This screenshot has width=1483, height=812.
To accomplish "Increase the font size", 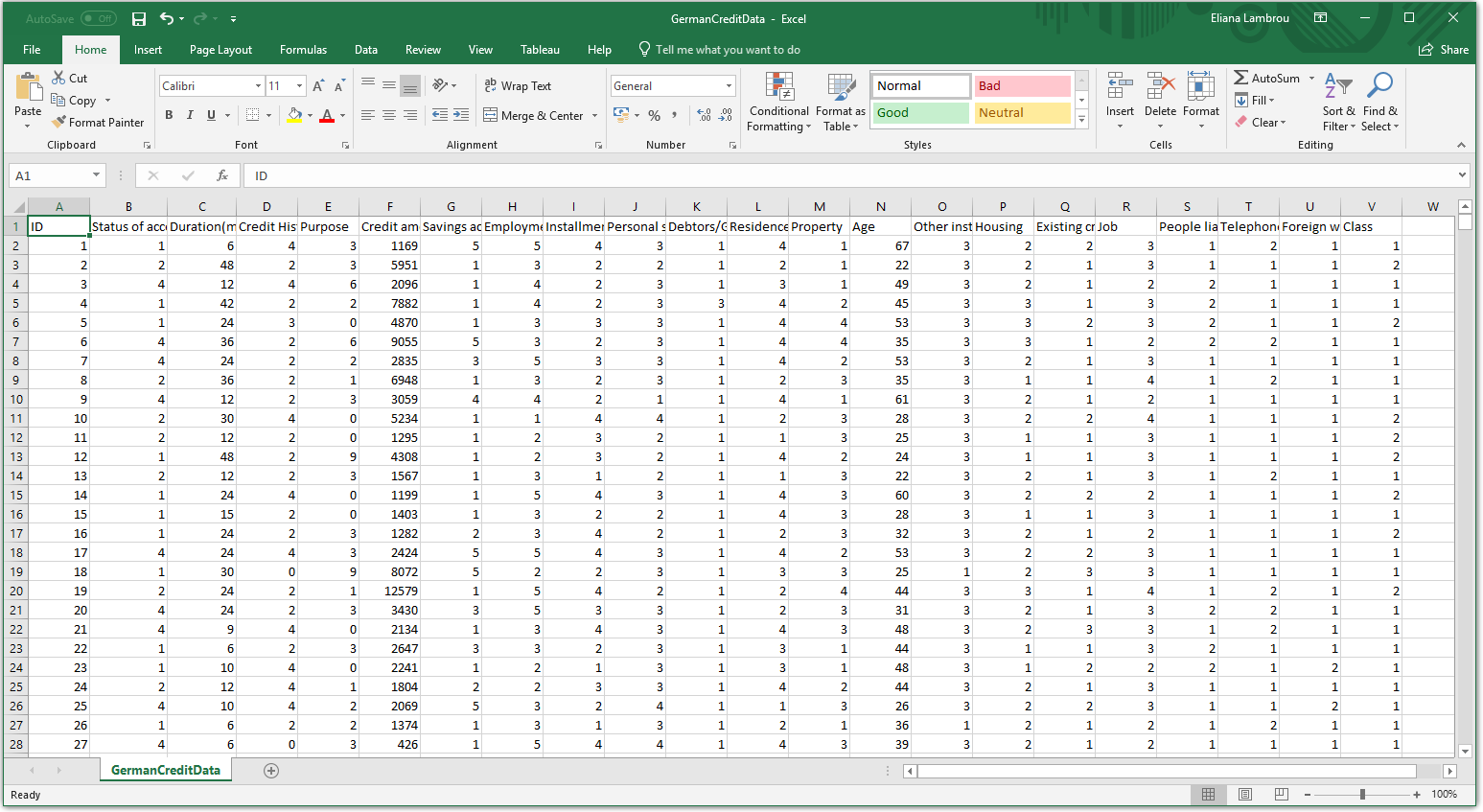I will tap(318, 86).
